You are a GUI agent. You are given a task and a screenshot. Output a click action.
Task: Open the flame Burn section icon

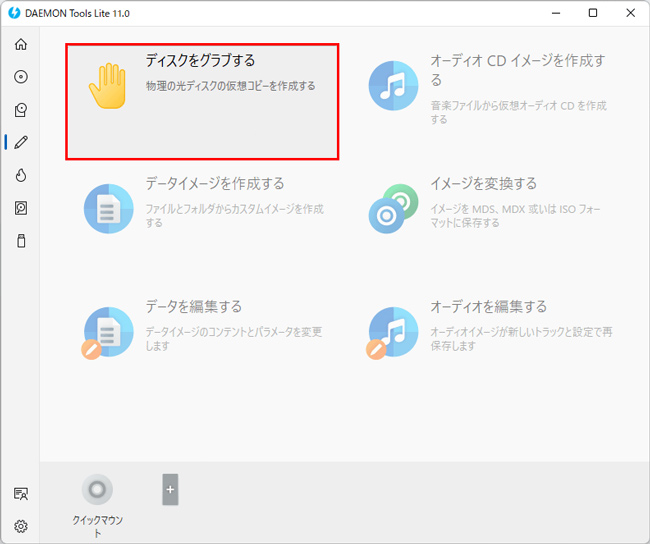(21, 175)
